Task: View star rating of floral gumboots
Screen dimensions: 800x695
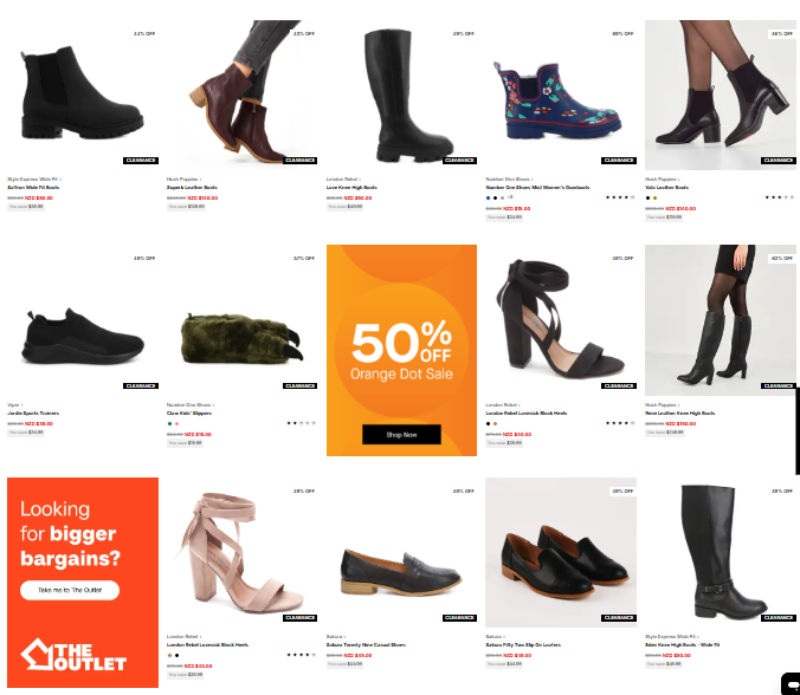Action: (x=620, y=197)
